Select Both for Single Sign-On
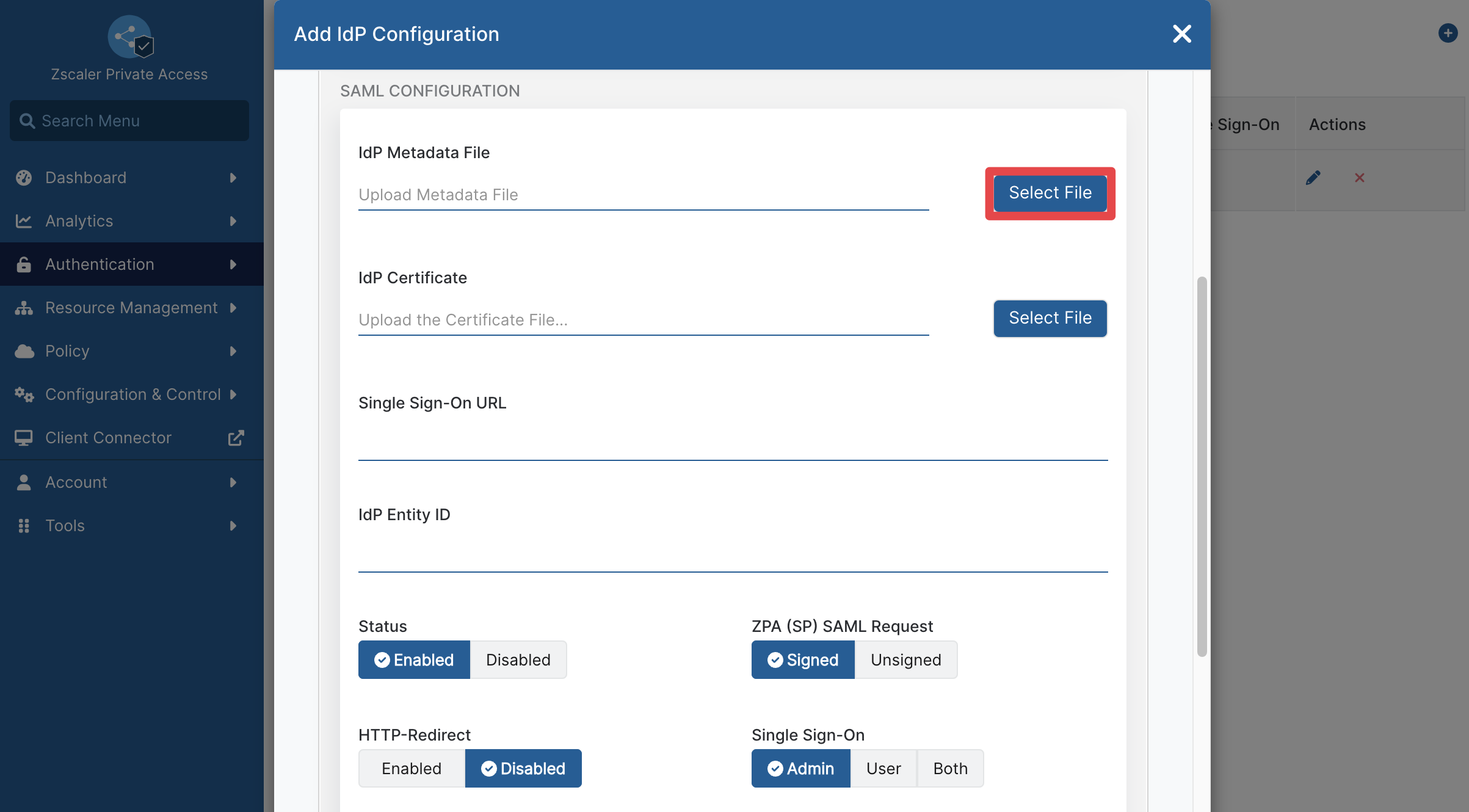Image resolution: width=1469 pixels, height=812 pixels. (950, 768)
